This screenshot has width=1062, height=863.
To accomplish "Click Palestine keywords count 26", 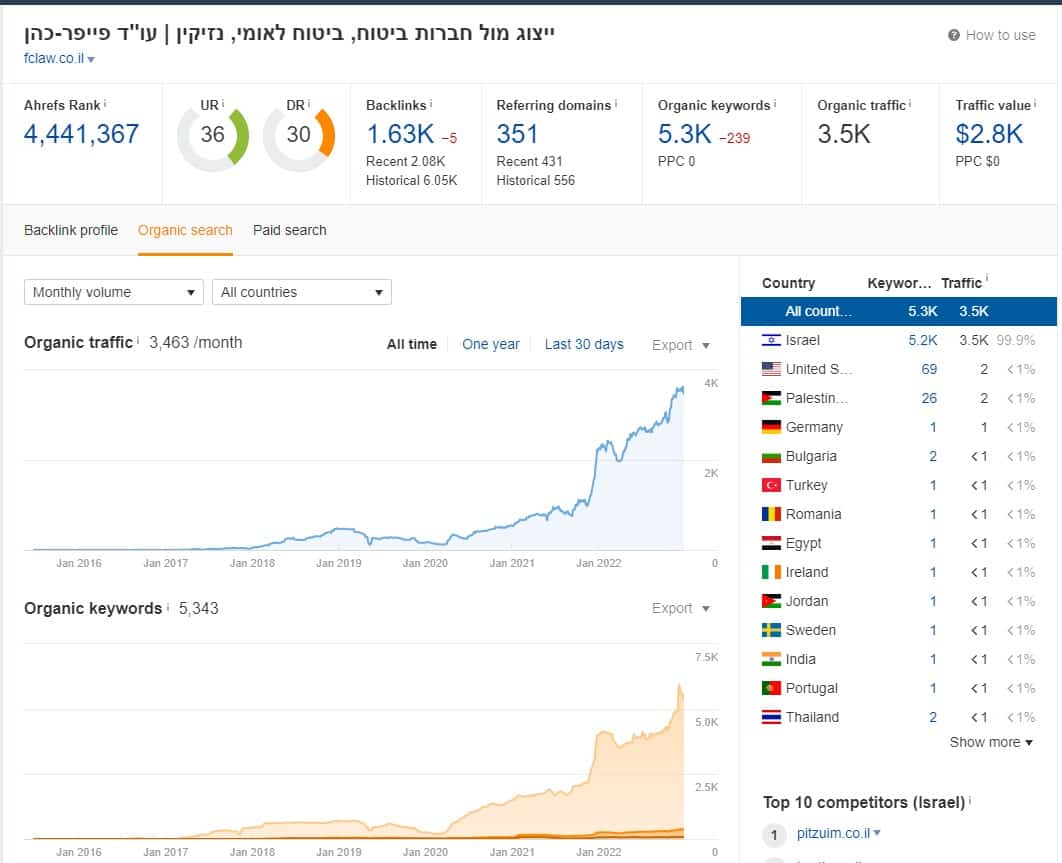I will (x=929, y=398).
